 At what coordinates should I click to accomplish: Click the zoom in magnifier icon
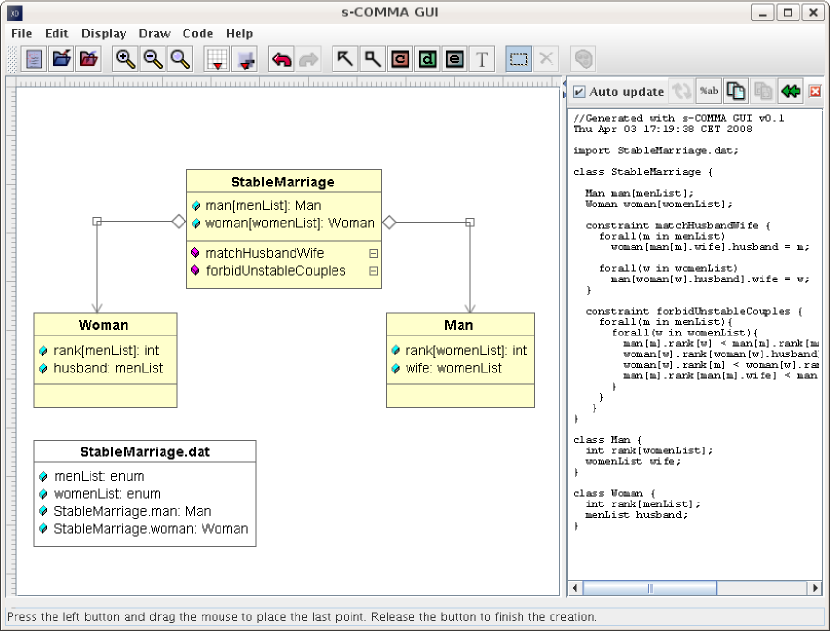point(125,59)
